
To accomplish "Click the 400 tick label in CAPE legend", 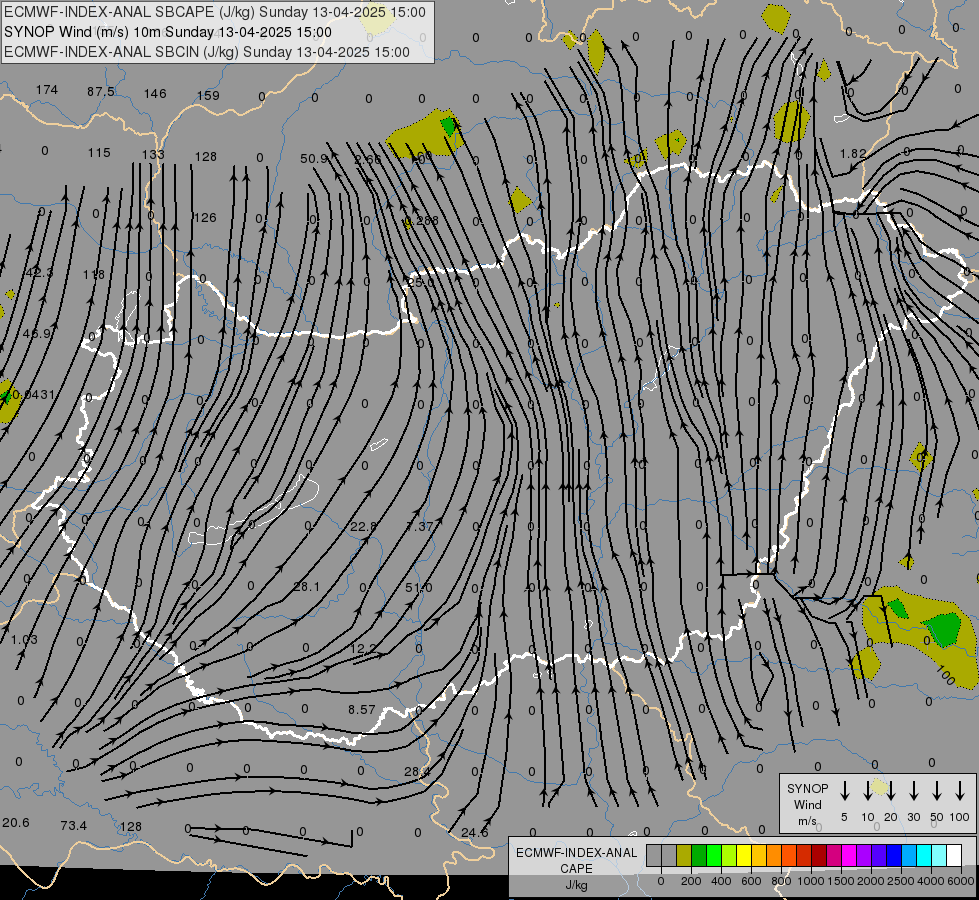I will click(x=721, y=881).
